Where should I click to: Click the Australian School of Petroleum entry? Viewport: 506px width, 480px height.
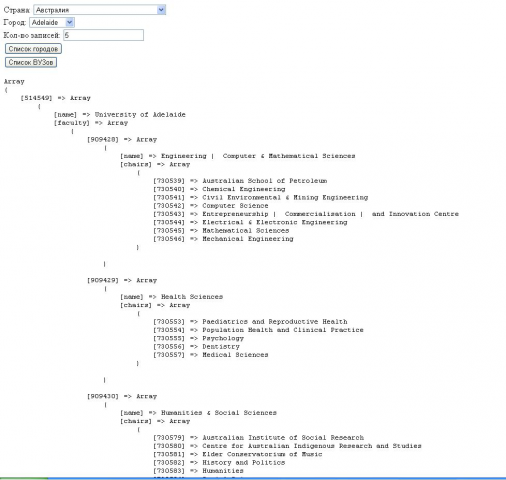pos(240,181)
